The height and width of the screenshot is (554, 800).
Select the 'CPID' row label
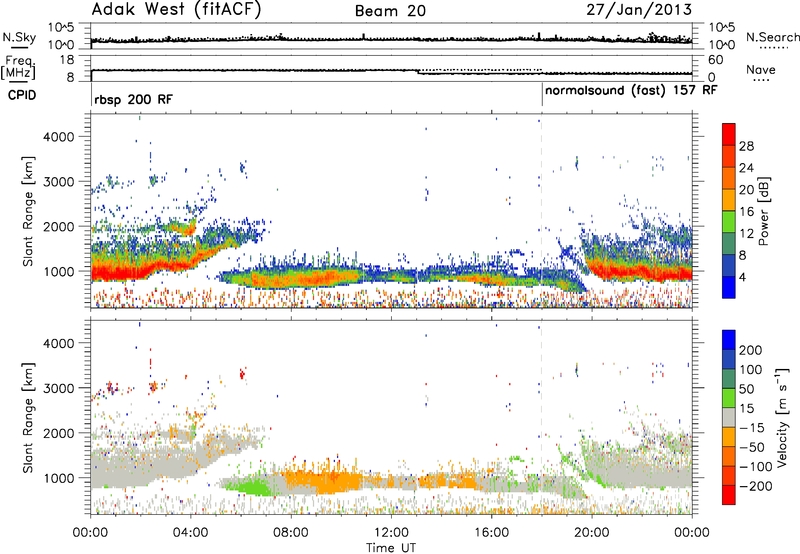point(21,95)
